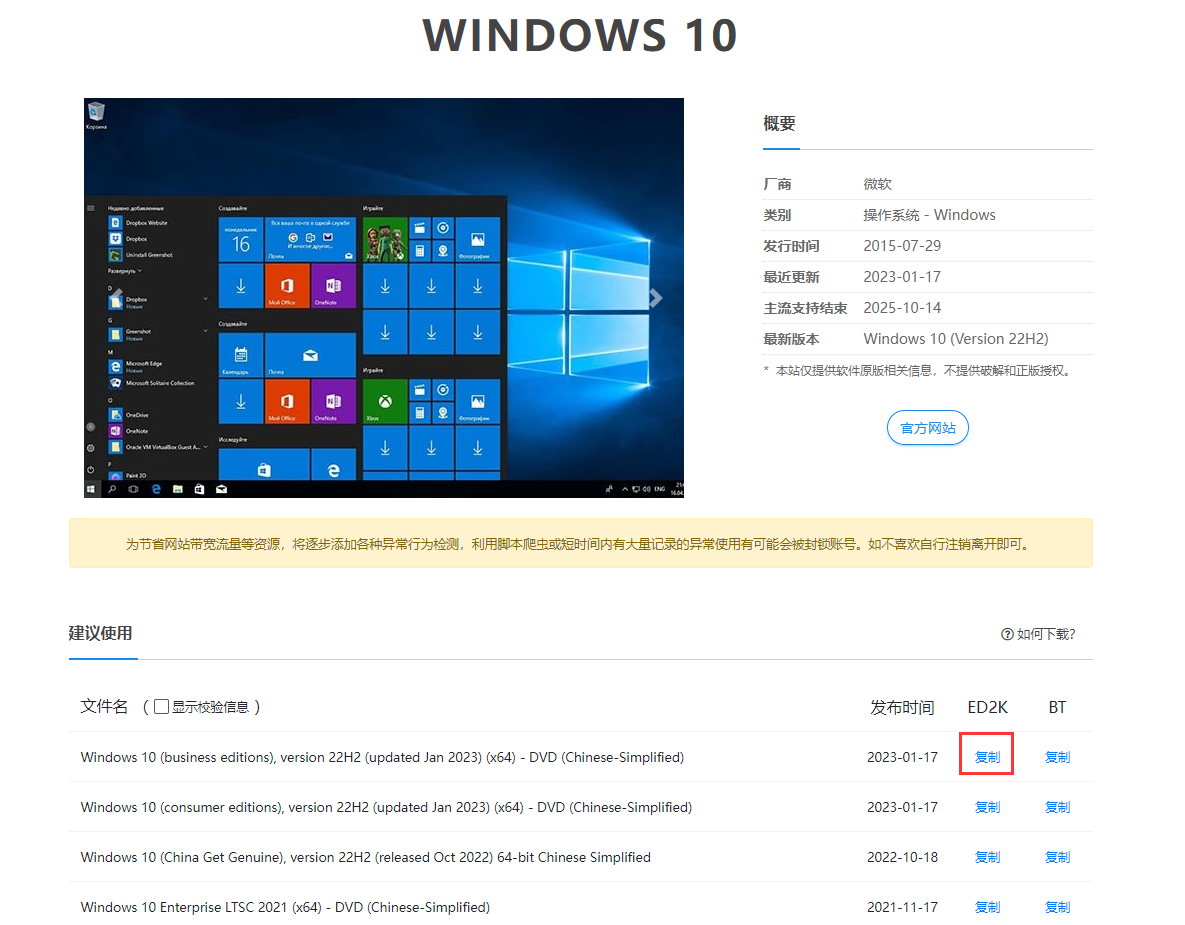The width and height of the screenshot is (1185, 925).
Task: Copy BT link for Enterprise LTSC 2021
Action: pyautogui.click(x=1057, y=907)
